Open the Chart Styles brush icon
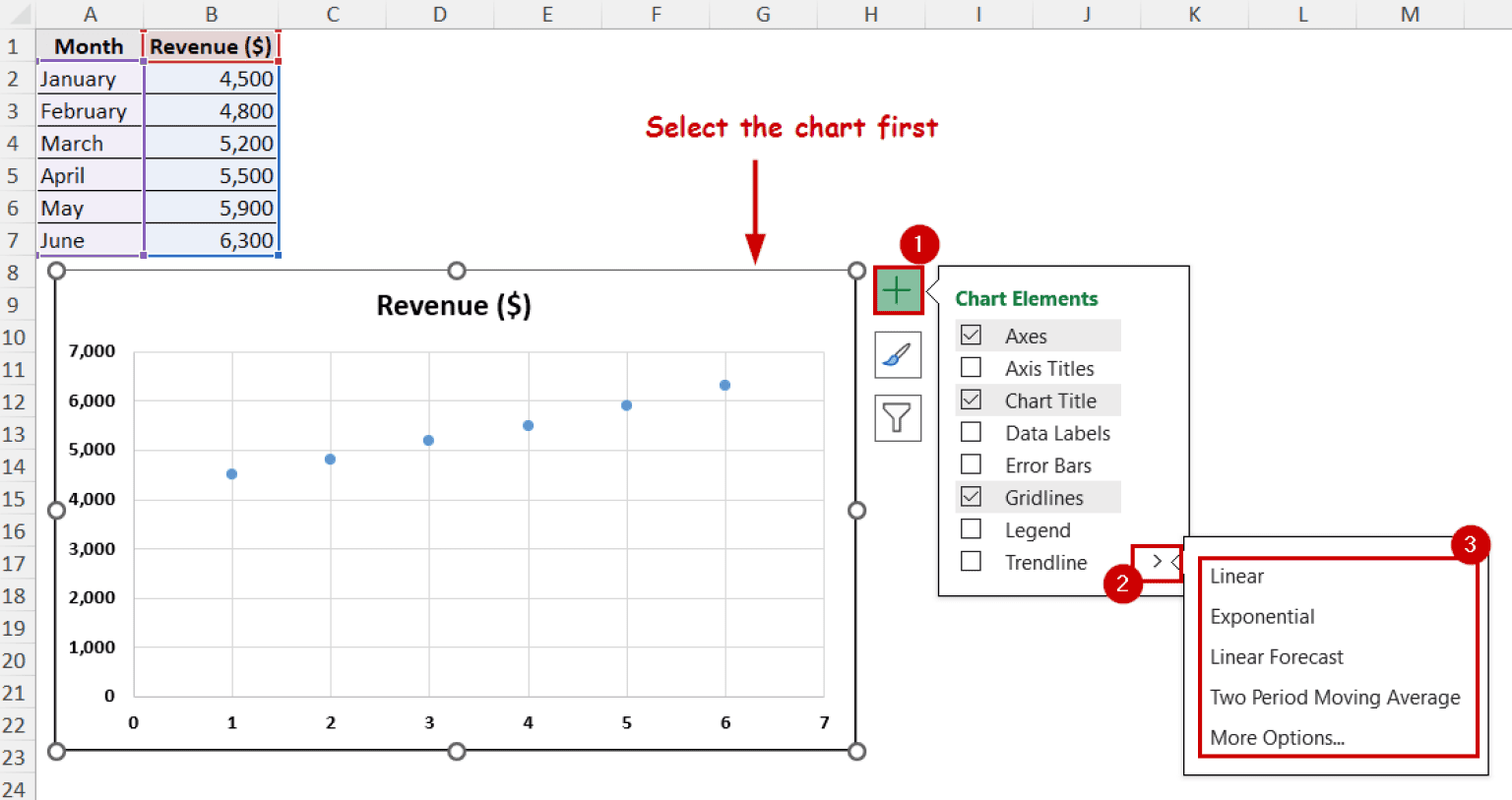 click(897, 354)
